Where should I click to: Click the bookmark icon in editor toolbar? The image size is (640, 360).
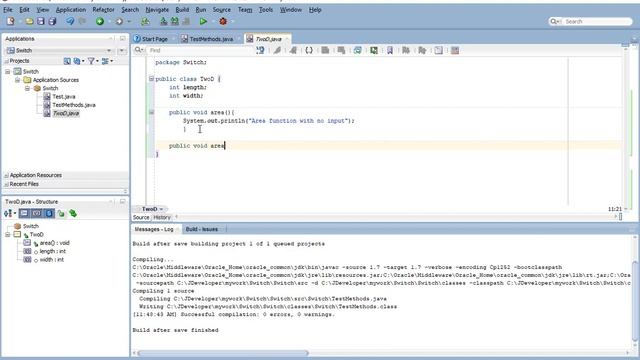pos(390,50)
